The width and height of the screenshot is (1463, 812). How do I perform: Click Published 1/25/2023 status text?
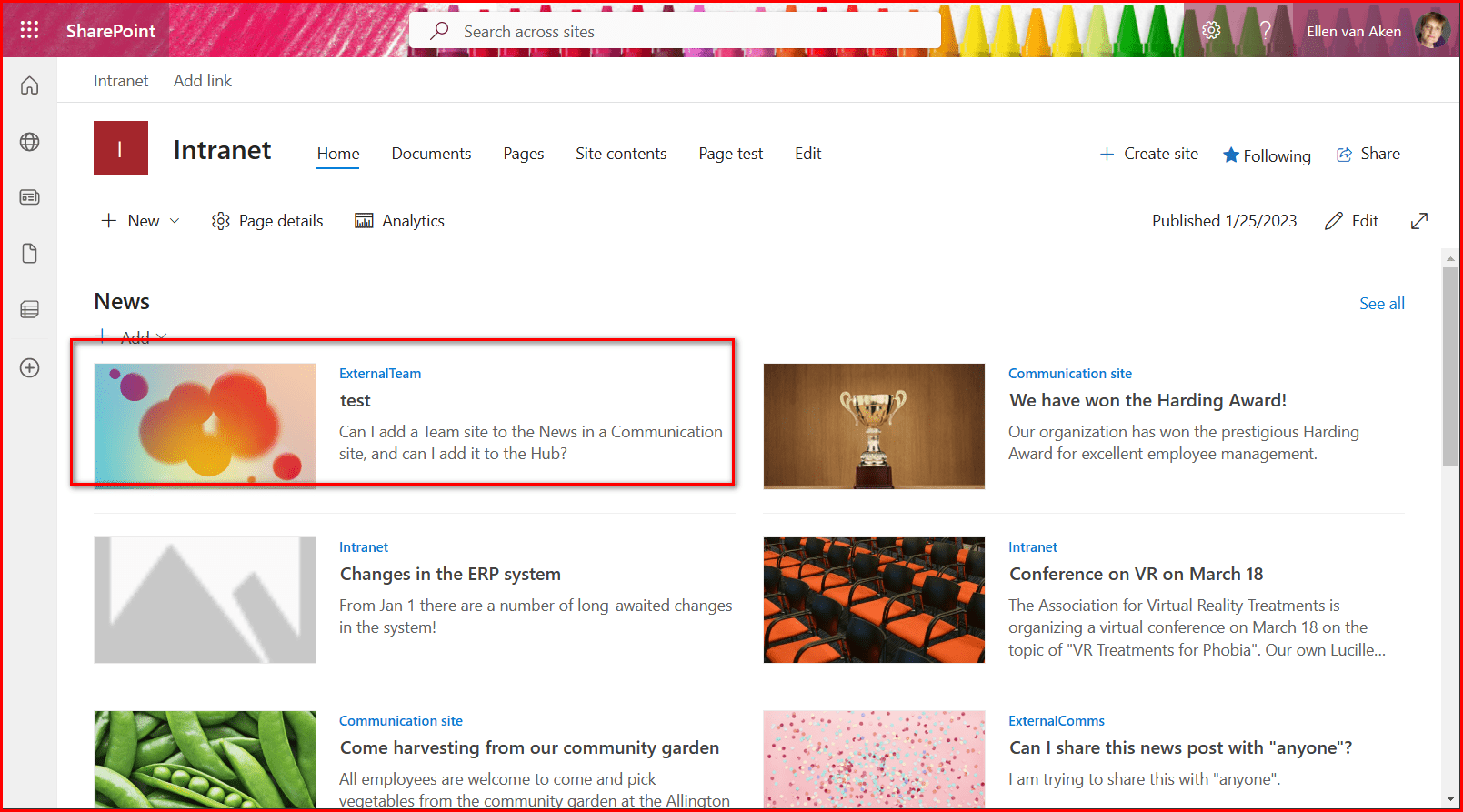coord(1224,221)
